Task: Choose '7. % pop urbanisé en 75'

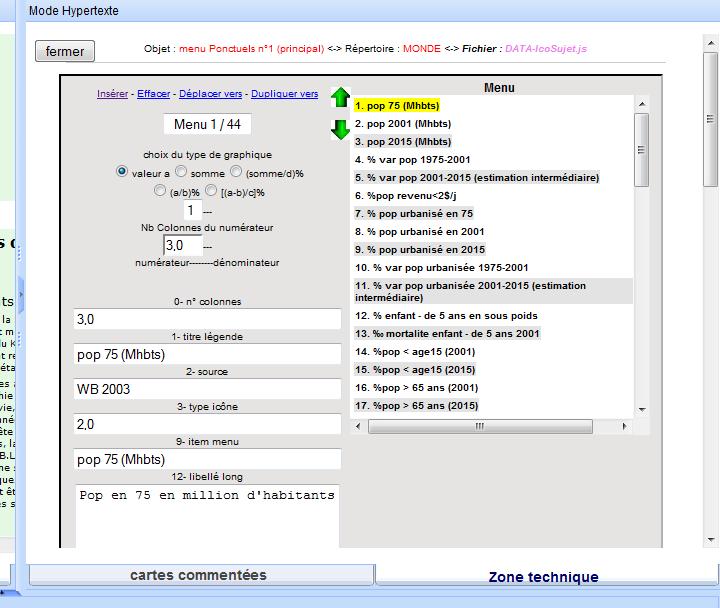Action: pyautogui.click(x=414, y=214)
